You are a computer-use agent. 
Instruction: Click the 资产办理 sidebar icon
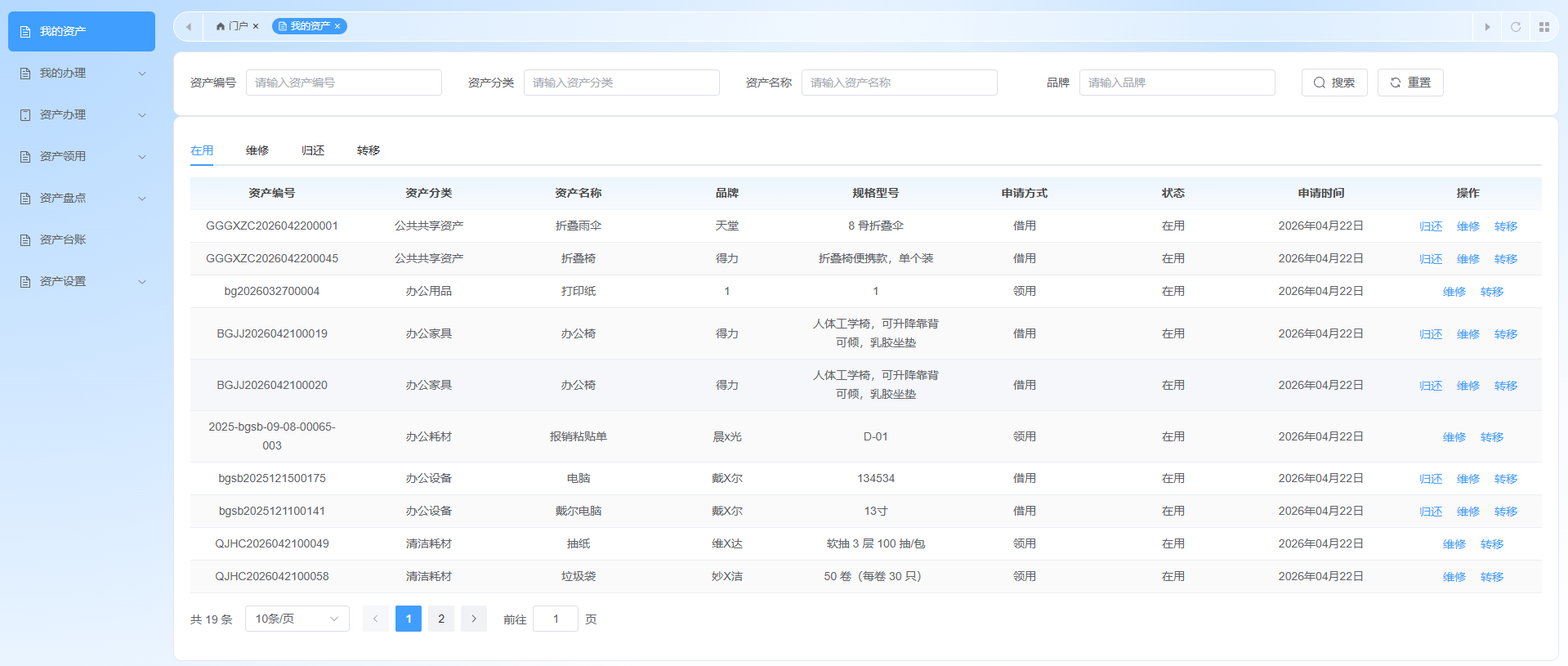pos(25,115)
